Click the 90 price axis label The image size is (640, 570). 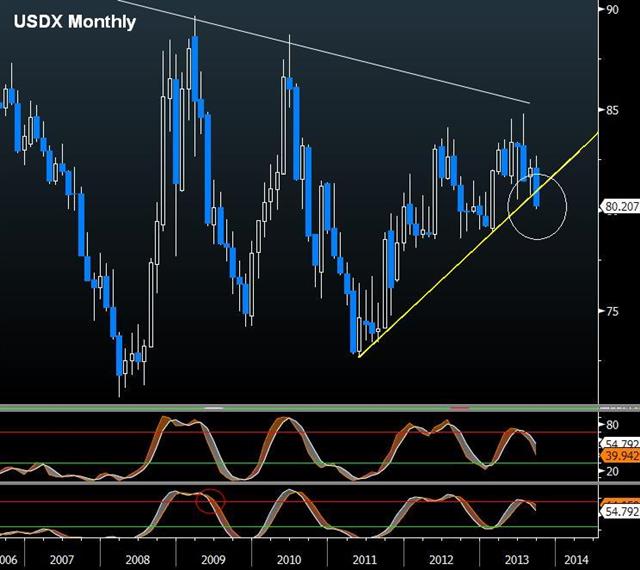[x=612, y=9]
